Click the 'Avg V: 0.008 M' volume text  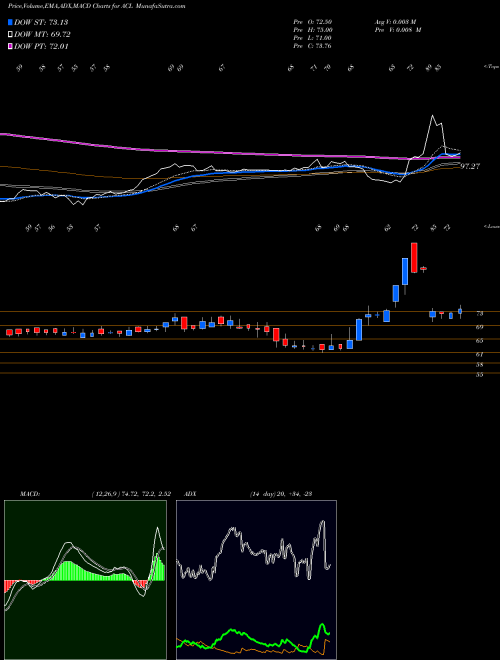[x=397, y=21]
